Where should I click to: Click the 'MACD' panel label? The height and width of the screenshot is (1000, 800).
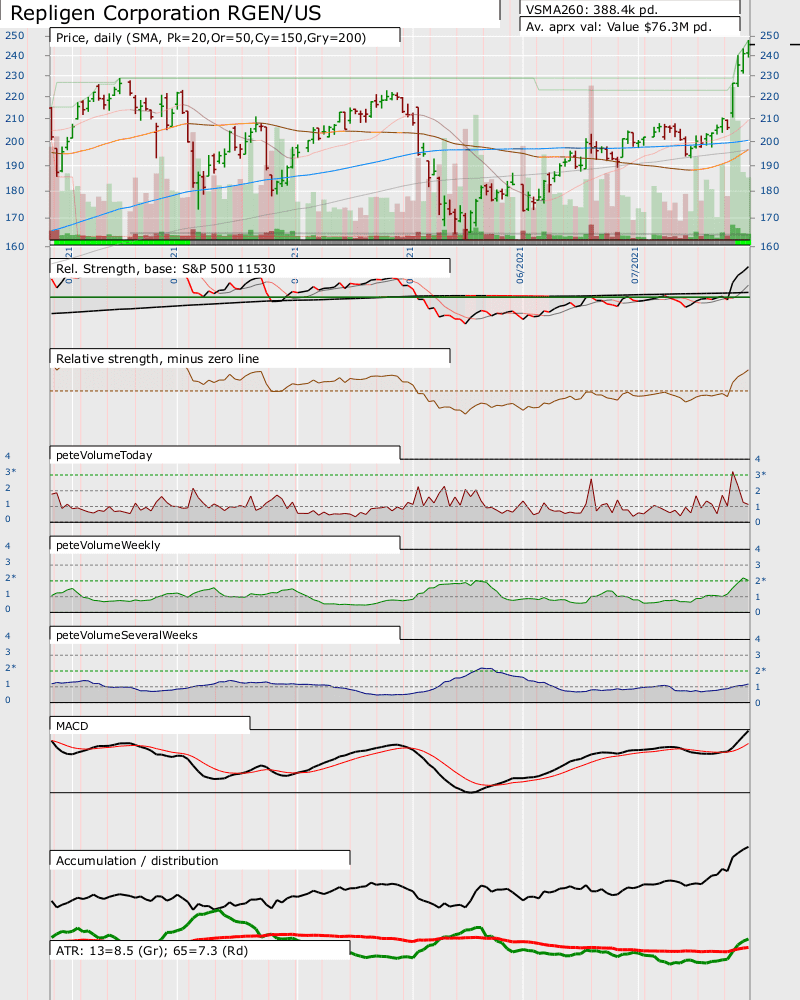[x=72, y=726]
